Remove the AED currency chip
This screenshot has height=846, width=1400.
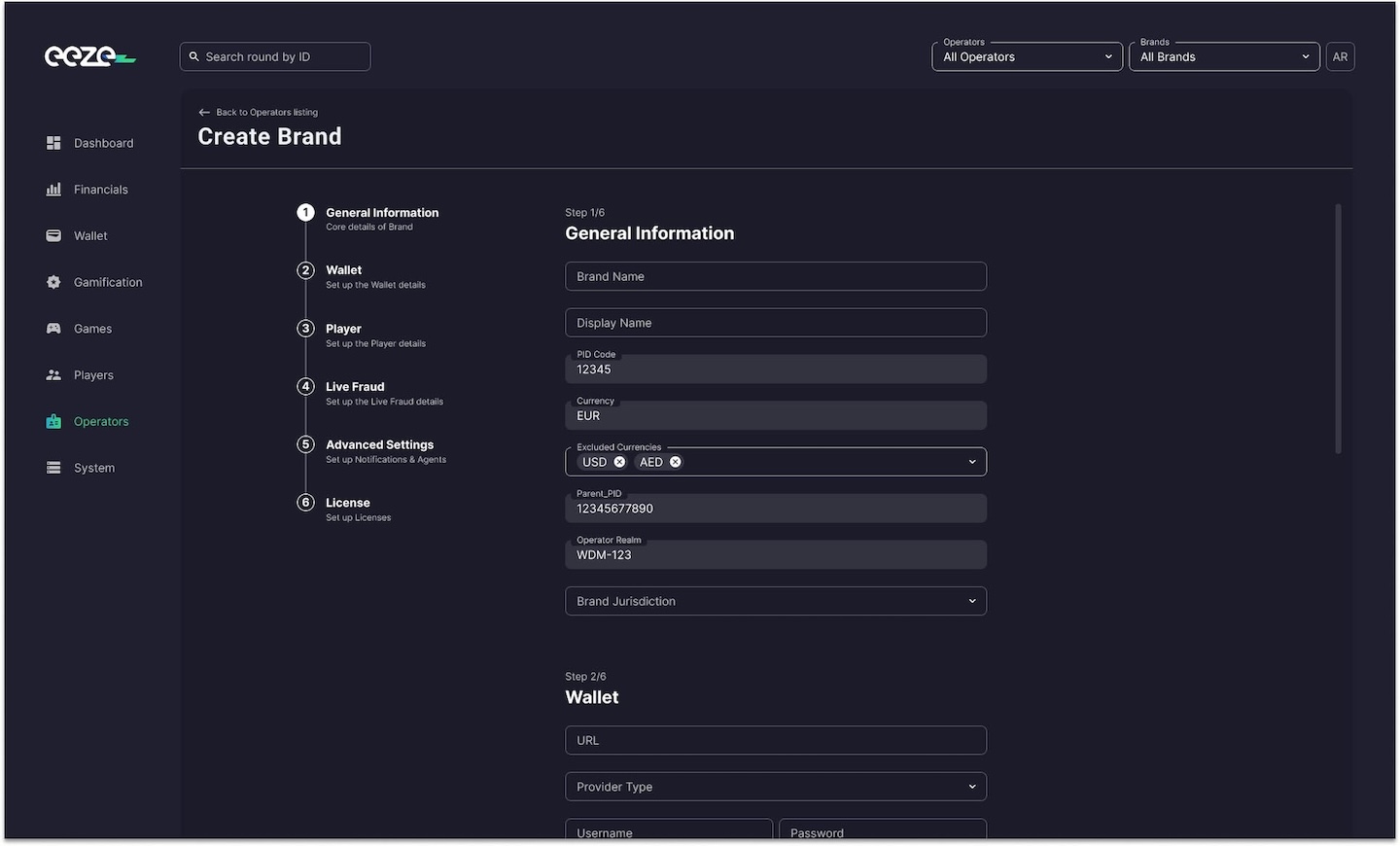coord(676,462)
